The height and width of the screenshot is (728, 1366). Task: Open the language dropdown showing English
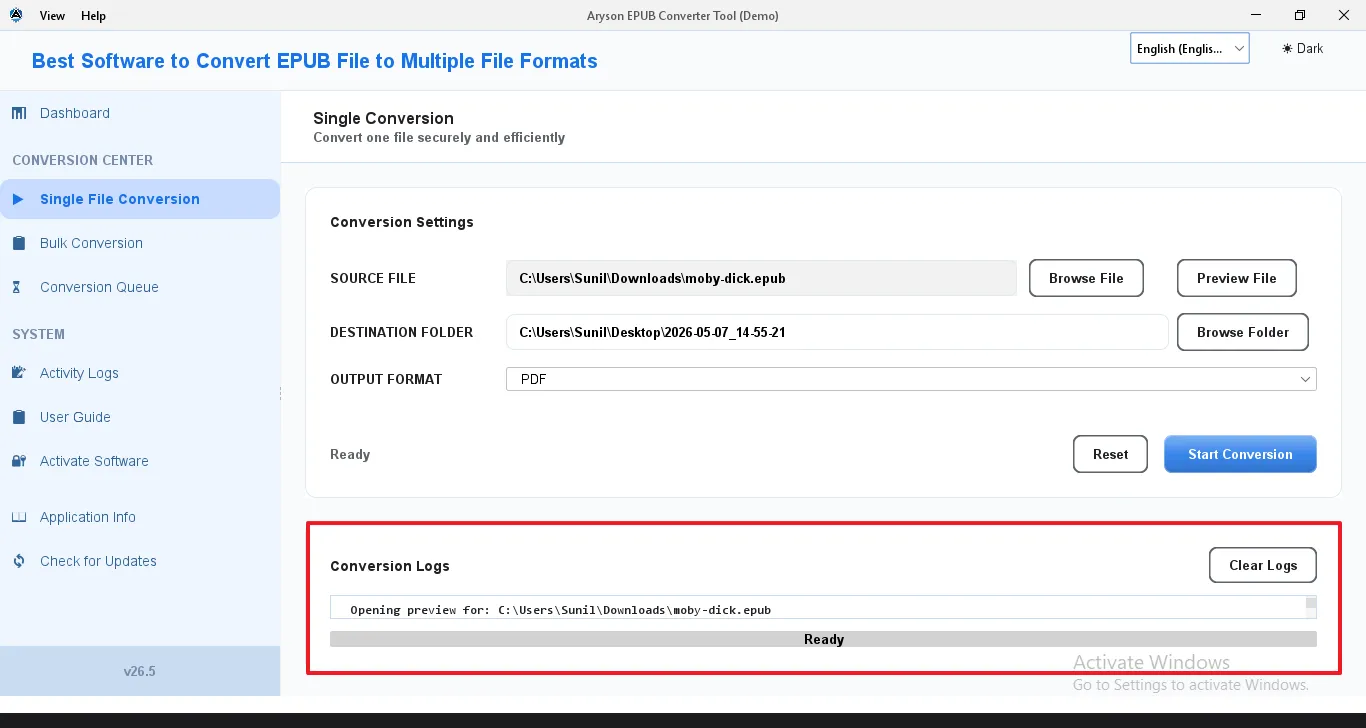coord(1190,48)
